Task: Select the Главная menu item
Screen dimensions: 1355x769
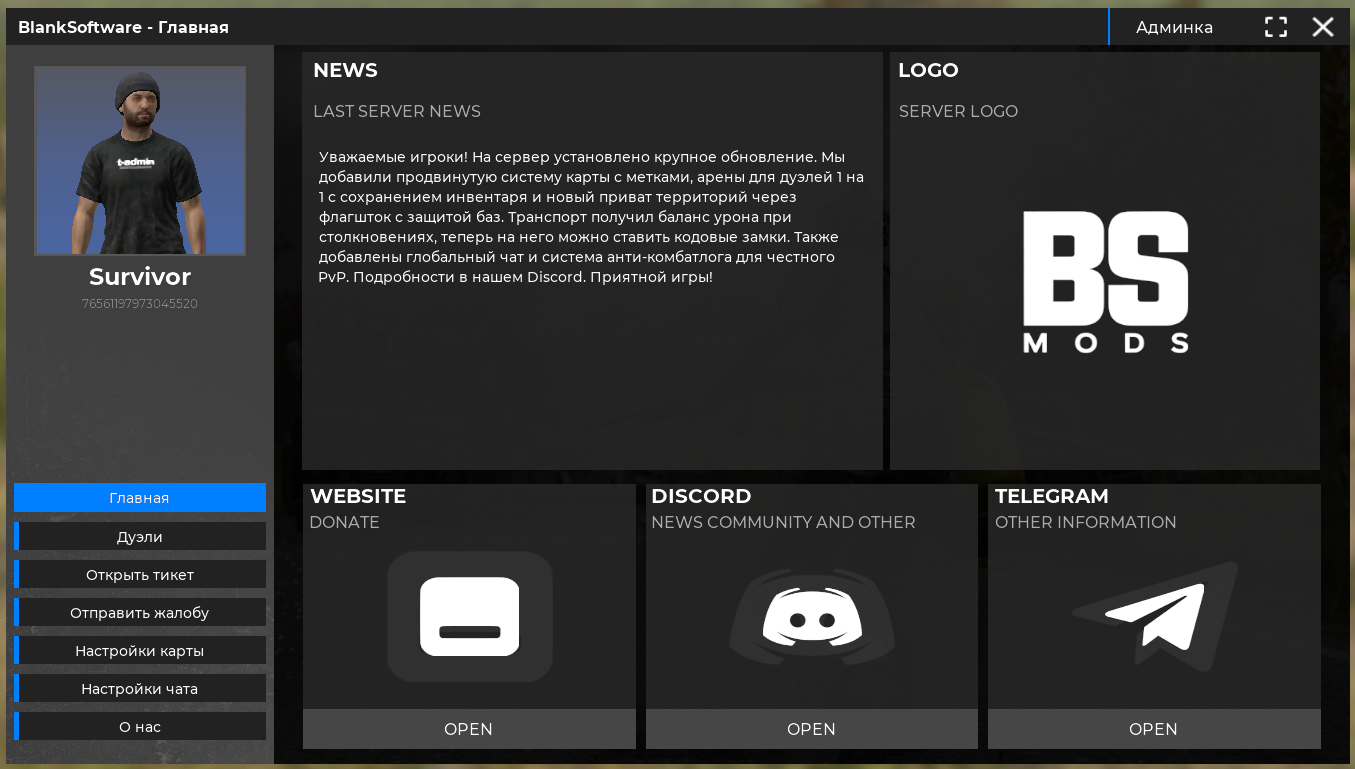Action: (140, 498)
